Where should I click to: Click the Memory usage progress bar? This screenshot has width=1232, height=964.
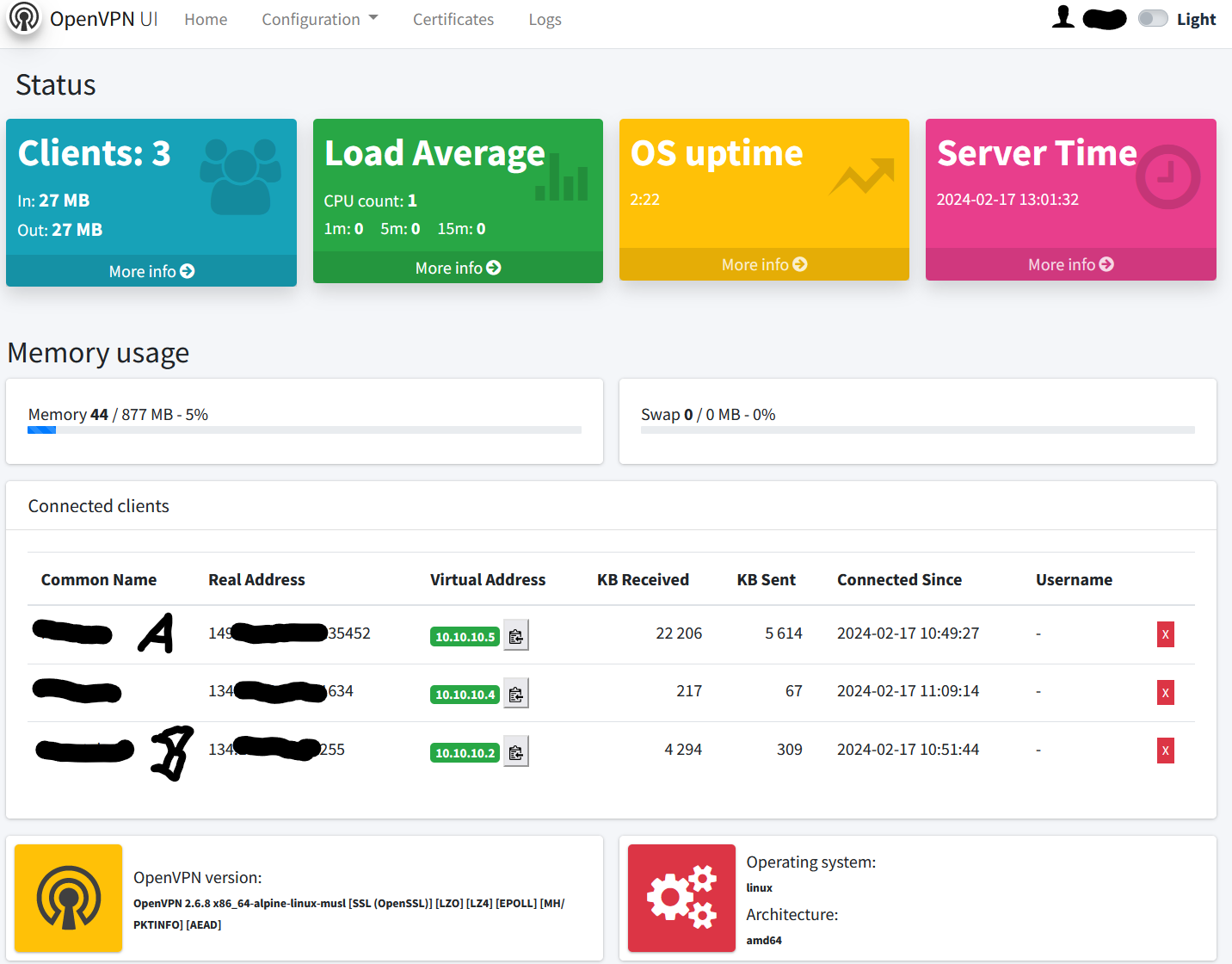tap(305, 430)
